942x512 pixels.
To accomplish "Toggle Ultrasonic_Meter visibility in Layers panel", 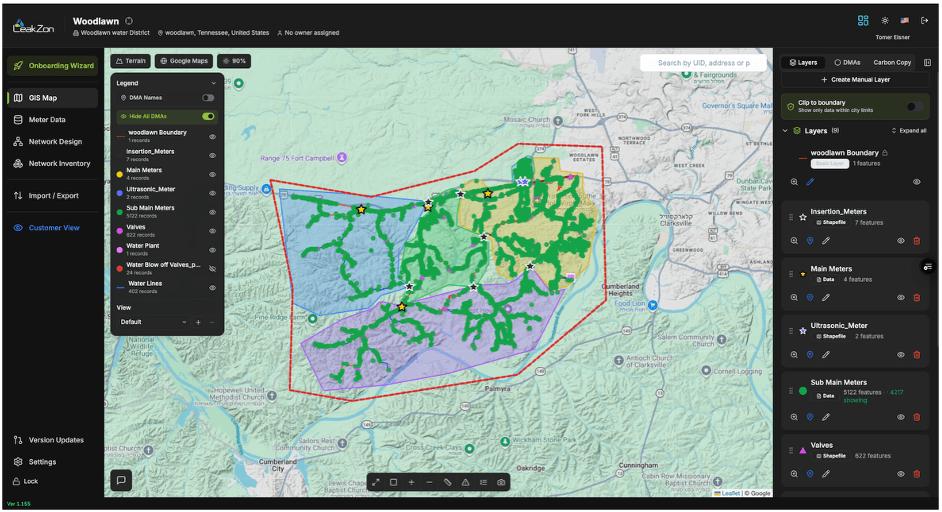I will (901, 355).
